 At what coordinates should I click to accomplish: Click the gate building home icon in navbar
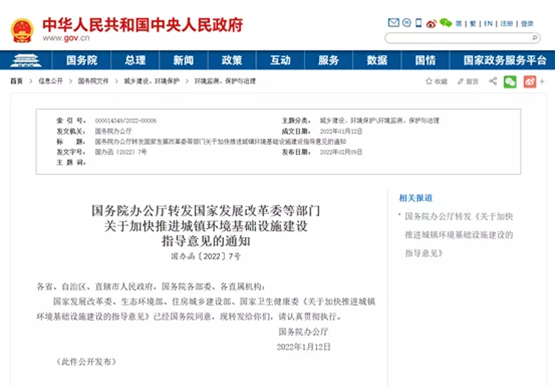point(26,60)
